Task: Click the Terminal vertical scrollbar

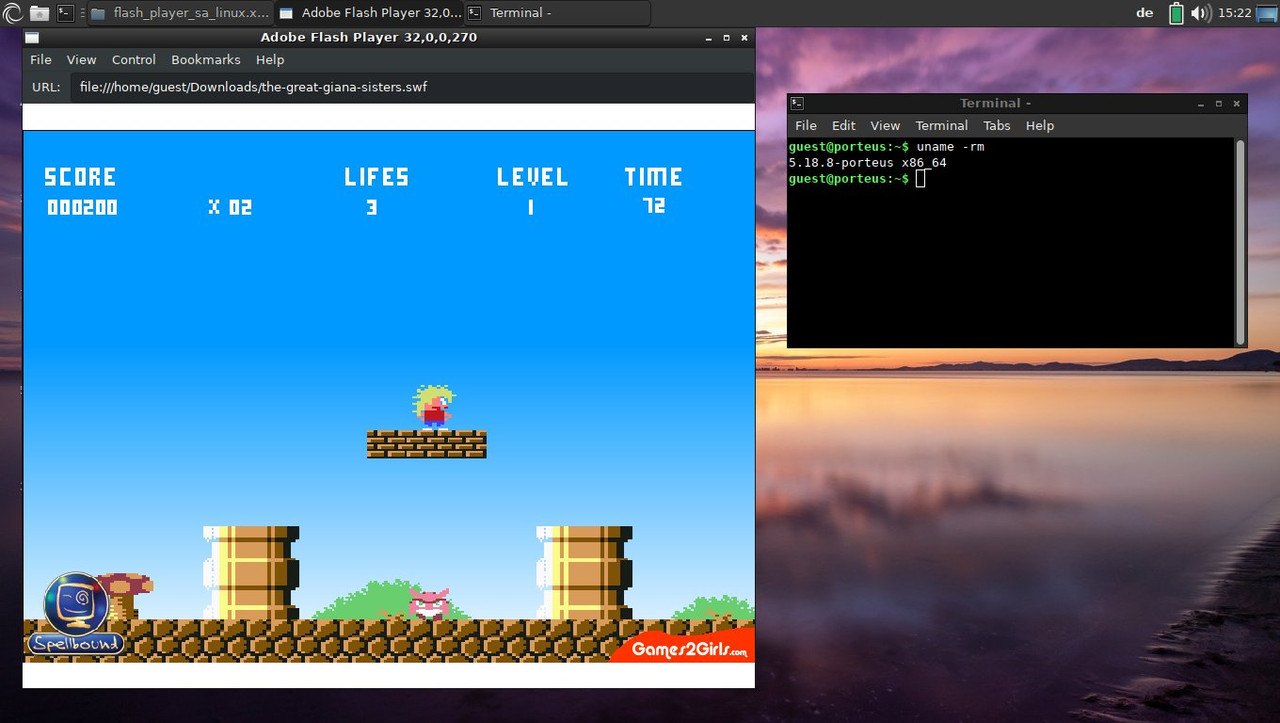Action: pos(1241,242)
